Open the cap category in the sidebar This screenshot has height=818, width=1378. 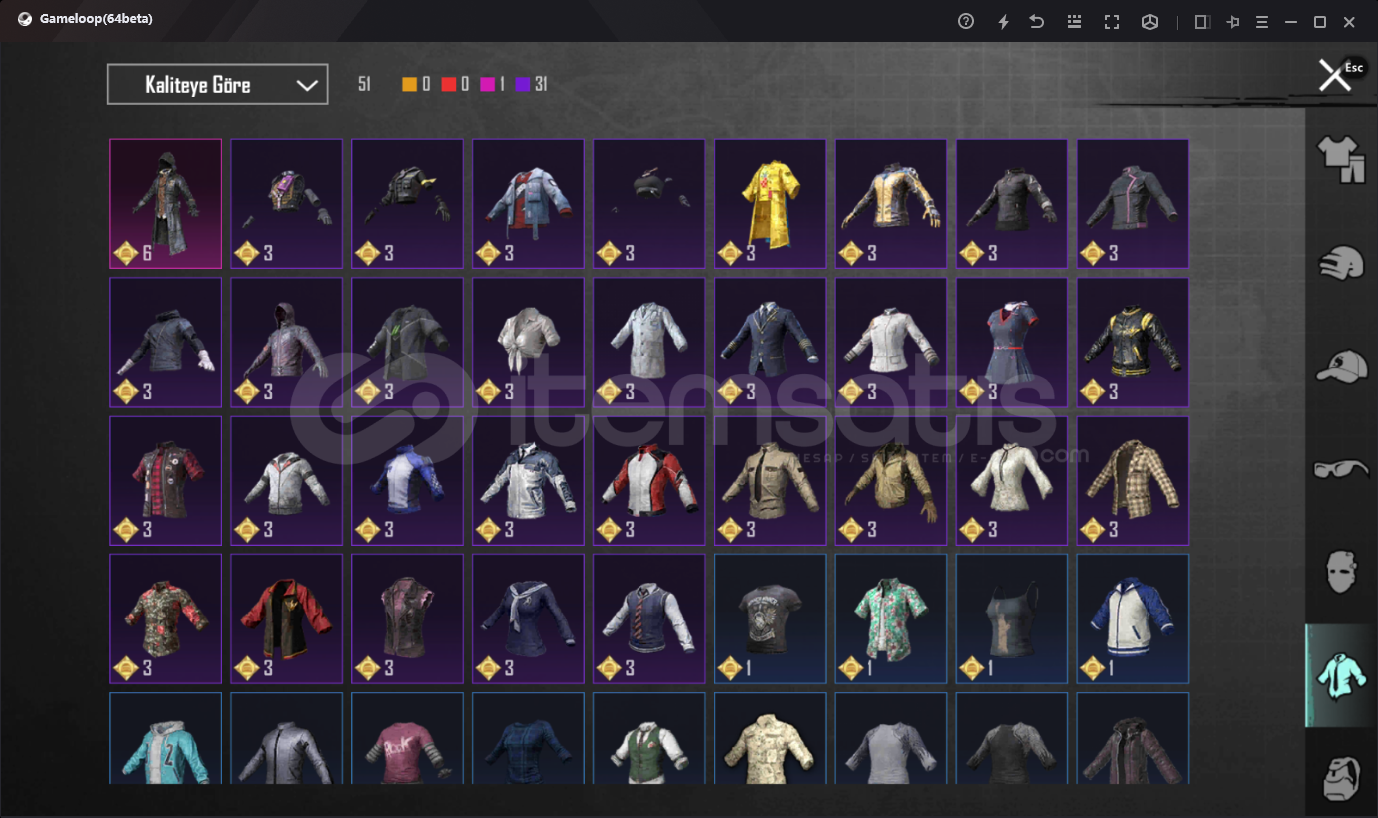pyautogui.click(x=1341, y=366)
